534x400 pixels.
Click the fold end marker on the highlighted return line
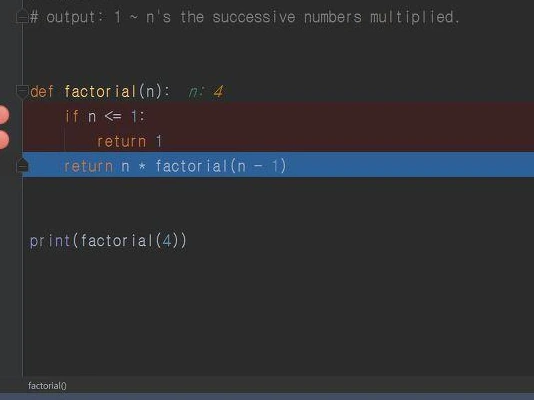22,166
